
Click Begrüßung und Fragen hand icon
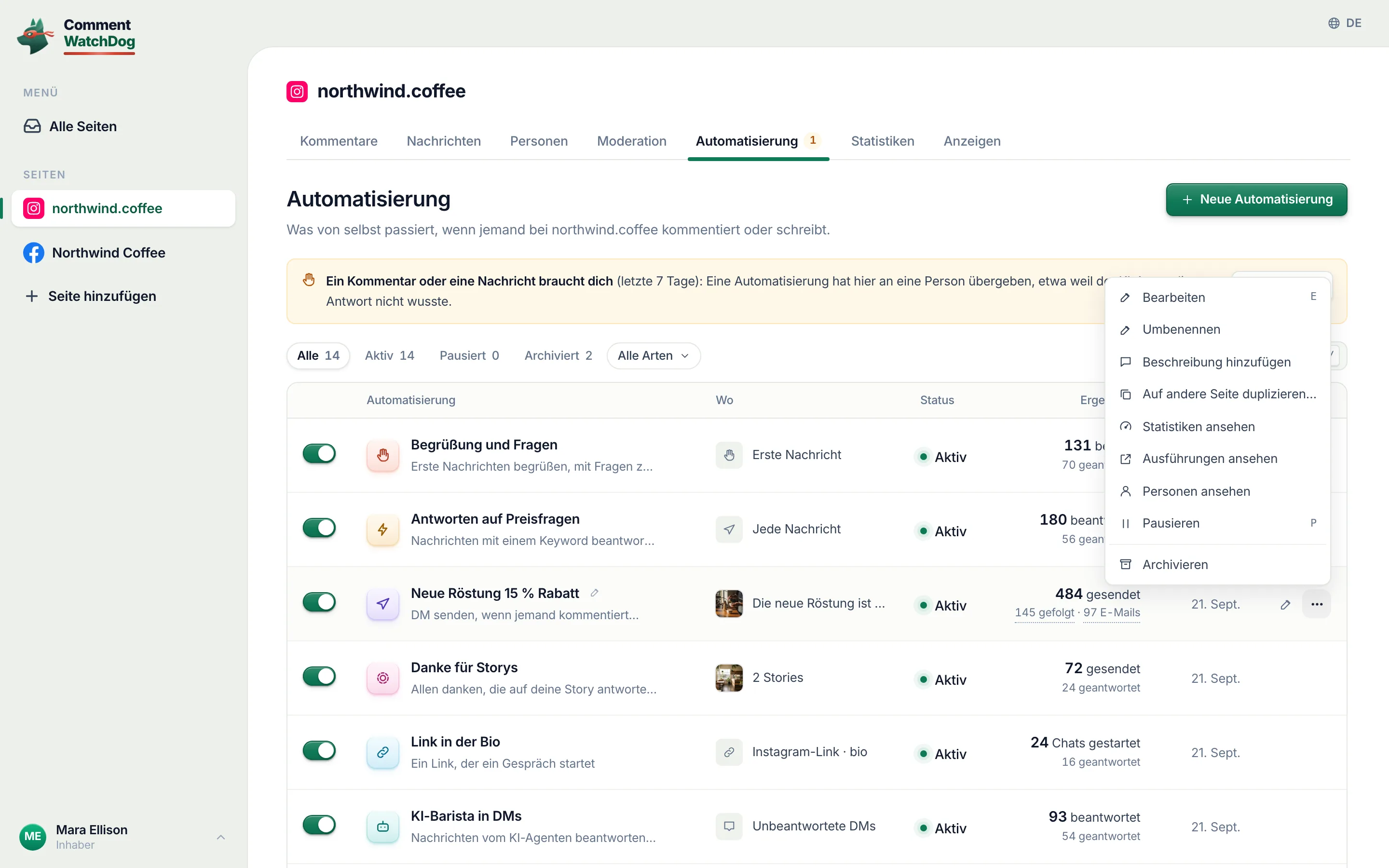[x=383, y=455]
